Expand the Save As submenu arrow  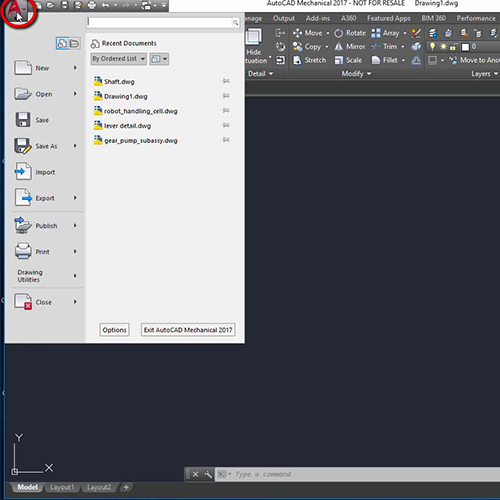point(75,146)
